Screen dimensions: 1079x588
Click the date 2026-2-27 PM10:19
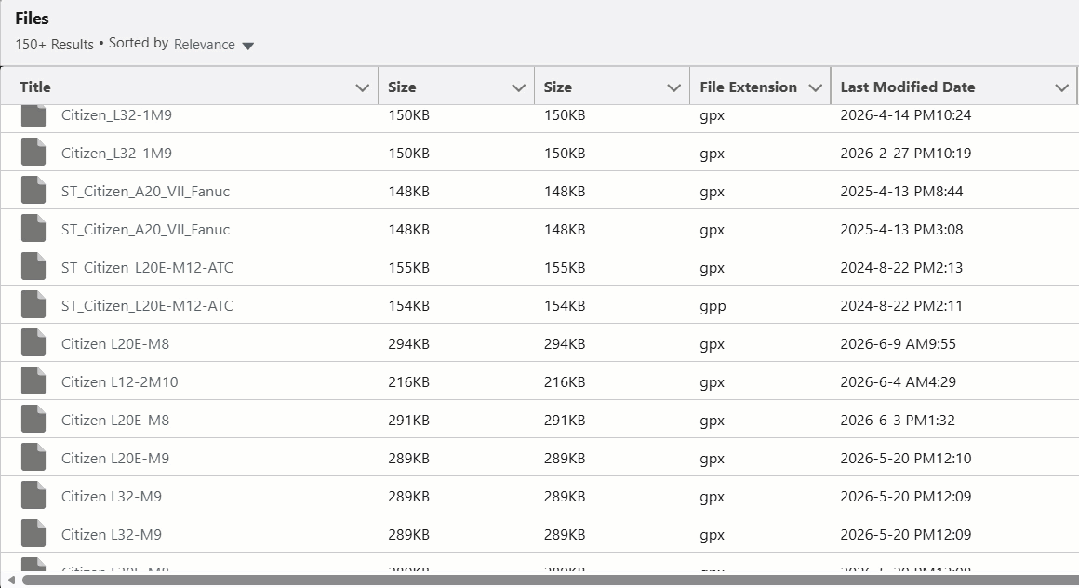coord(906,153)
